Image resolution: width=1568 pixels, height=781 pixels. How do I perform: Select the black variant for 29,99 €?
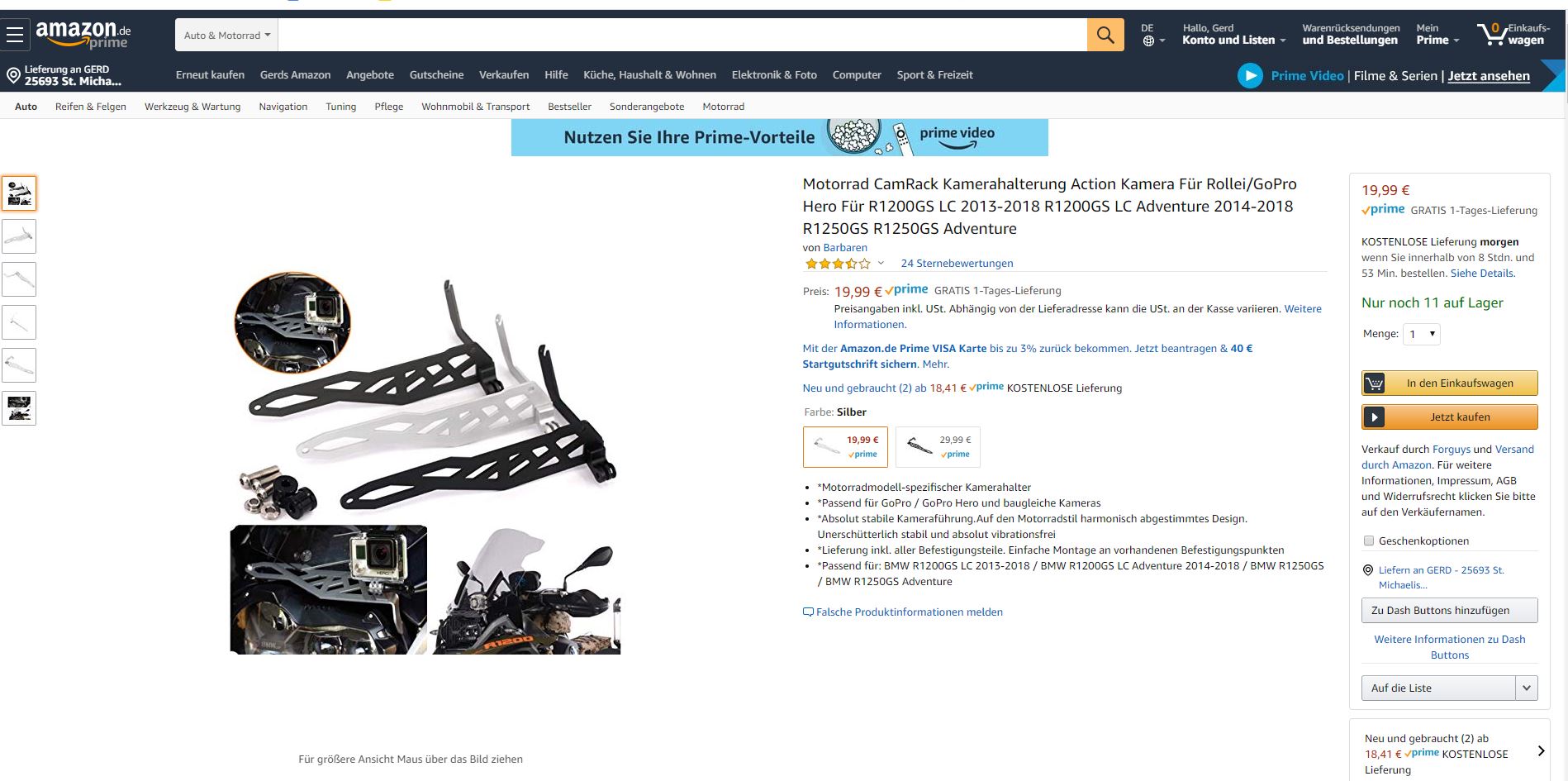[x=938, y=447]
